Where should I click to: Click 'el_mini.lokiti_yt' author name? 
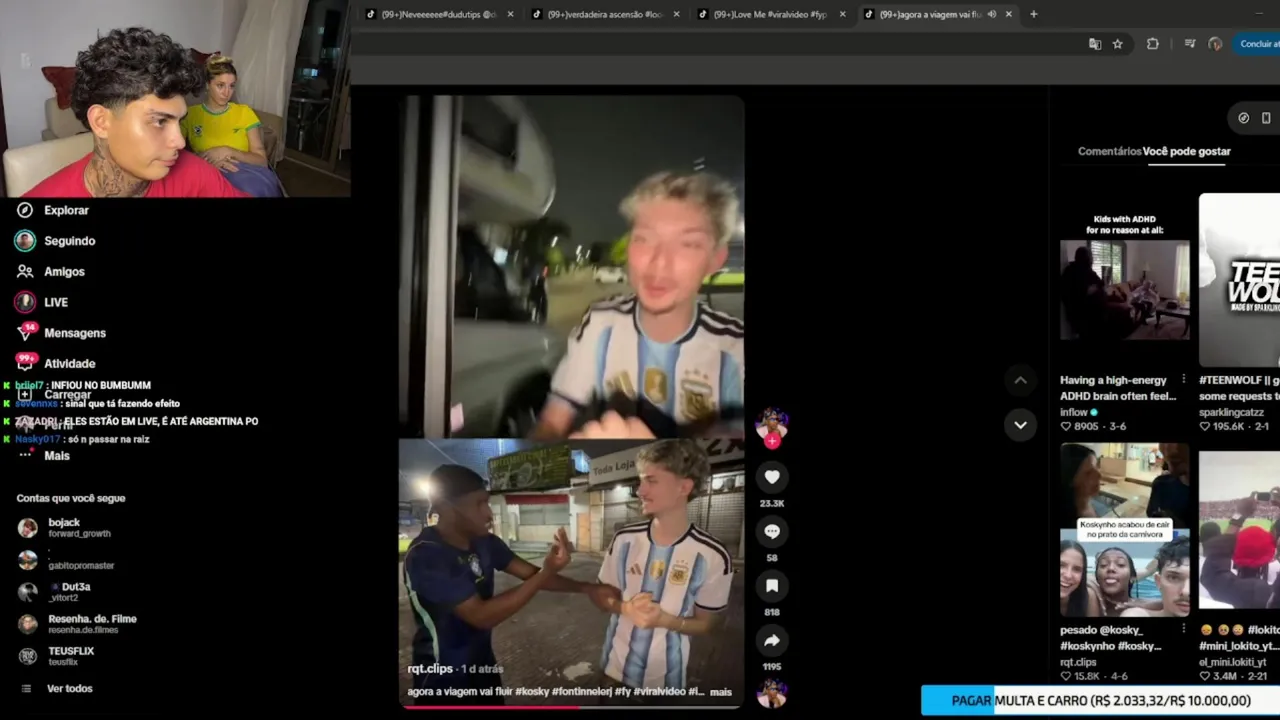pyautogui.click(x=1232, y=662)
